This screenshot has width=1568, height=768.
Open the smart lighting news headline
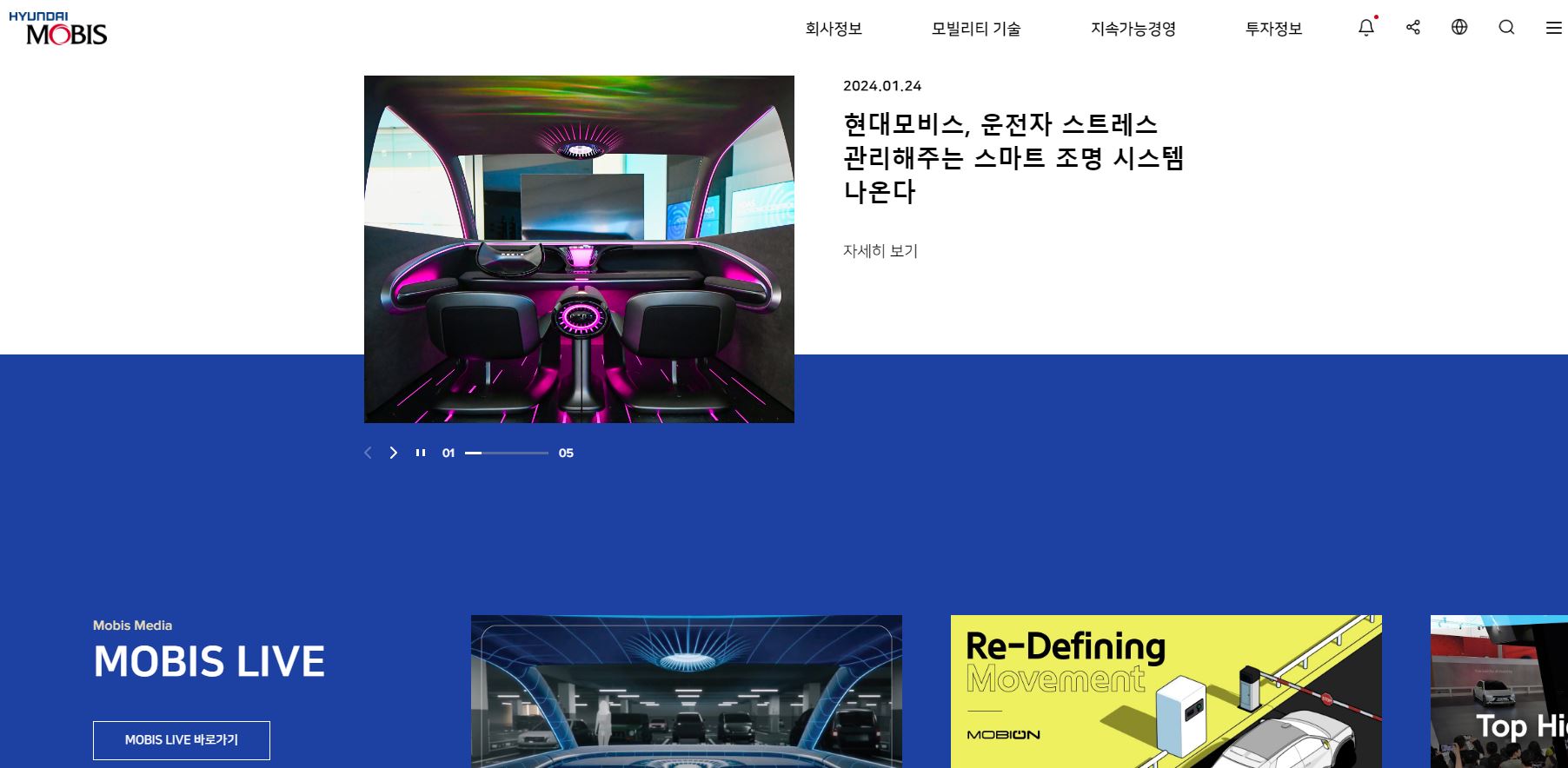pos(1013,157)
